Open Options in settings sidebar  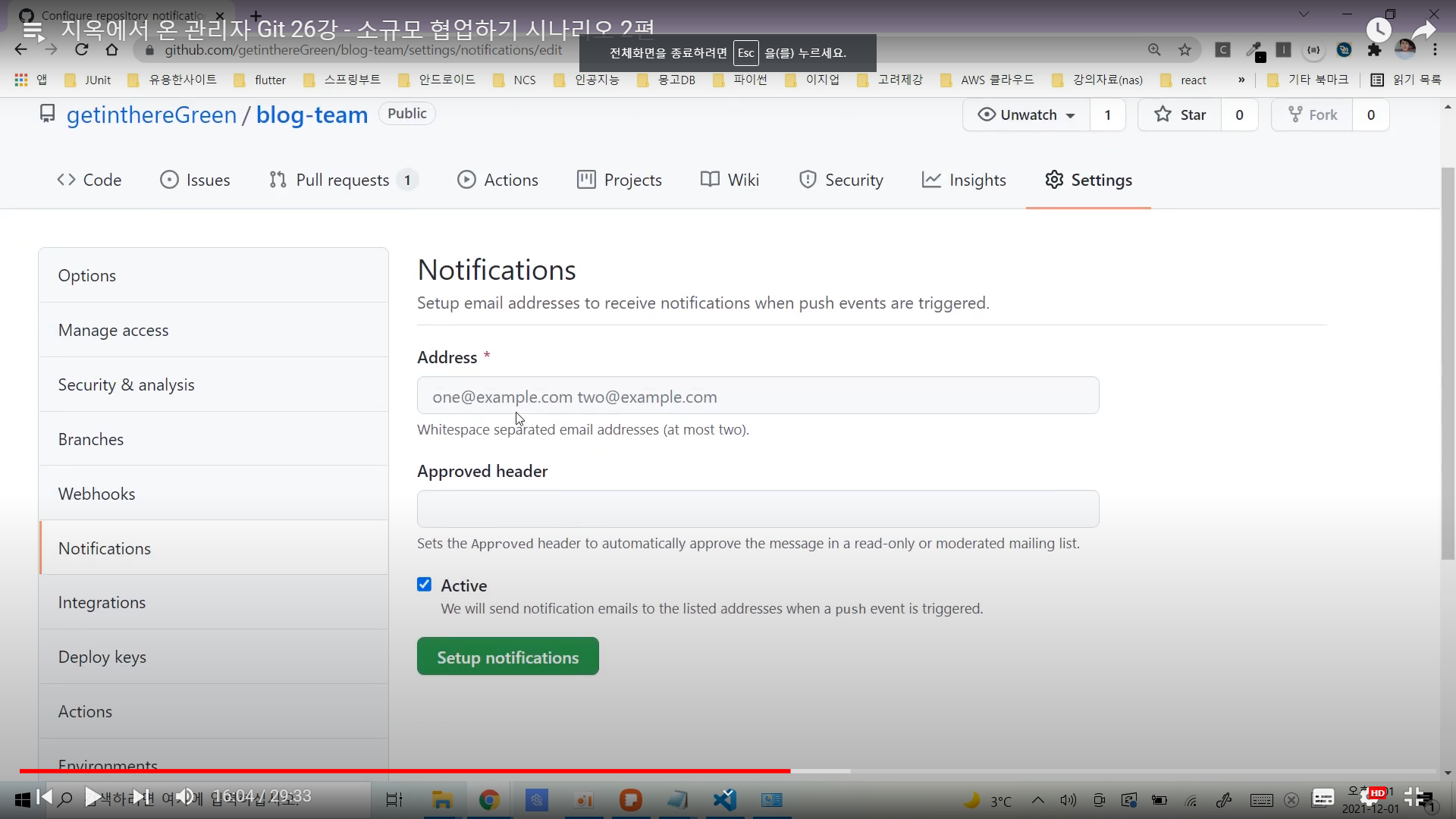coord(214,275)
